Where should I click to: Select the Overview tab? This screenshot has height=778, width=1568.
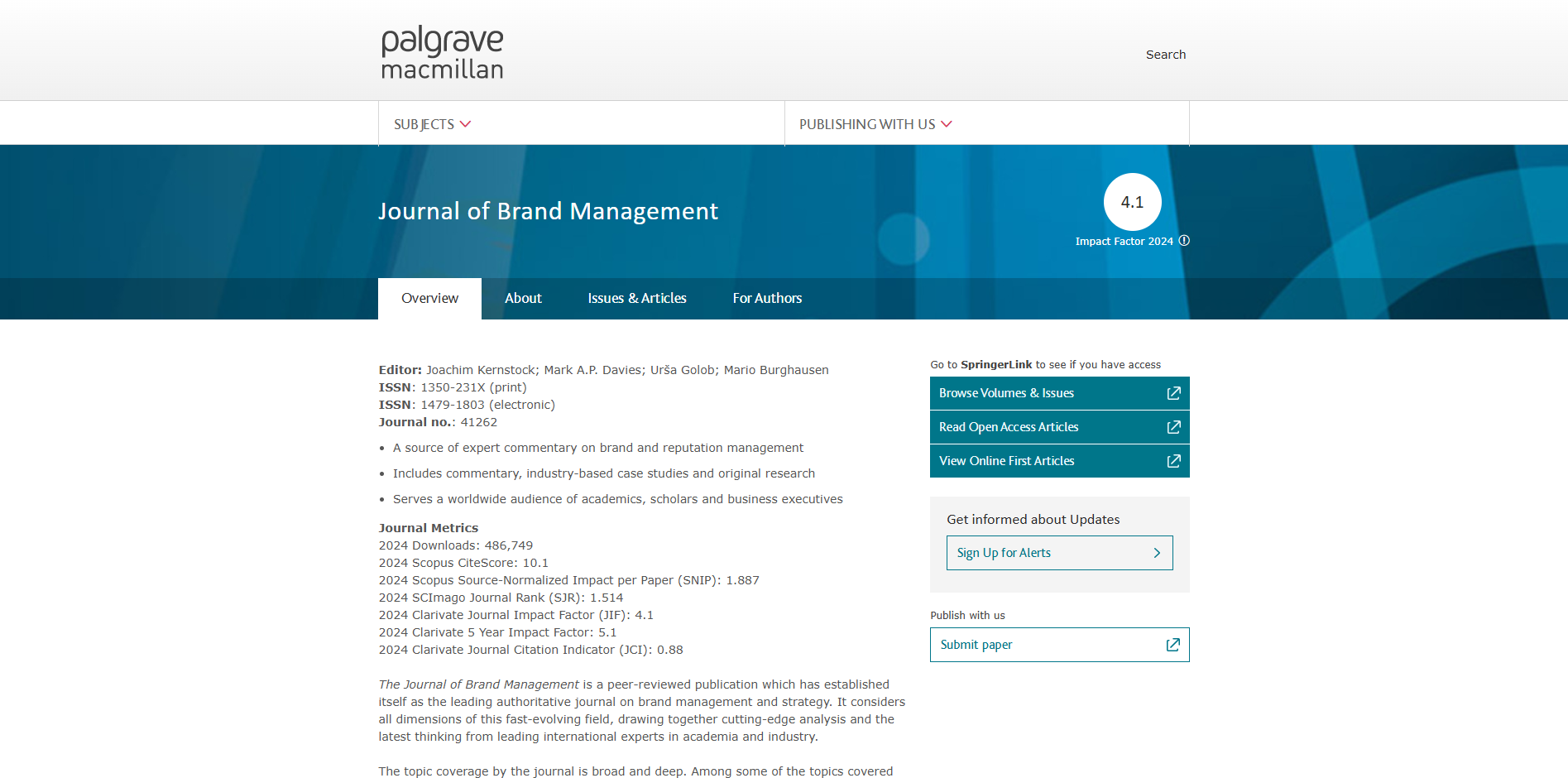pyautogui.click(x=429, y=298)
